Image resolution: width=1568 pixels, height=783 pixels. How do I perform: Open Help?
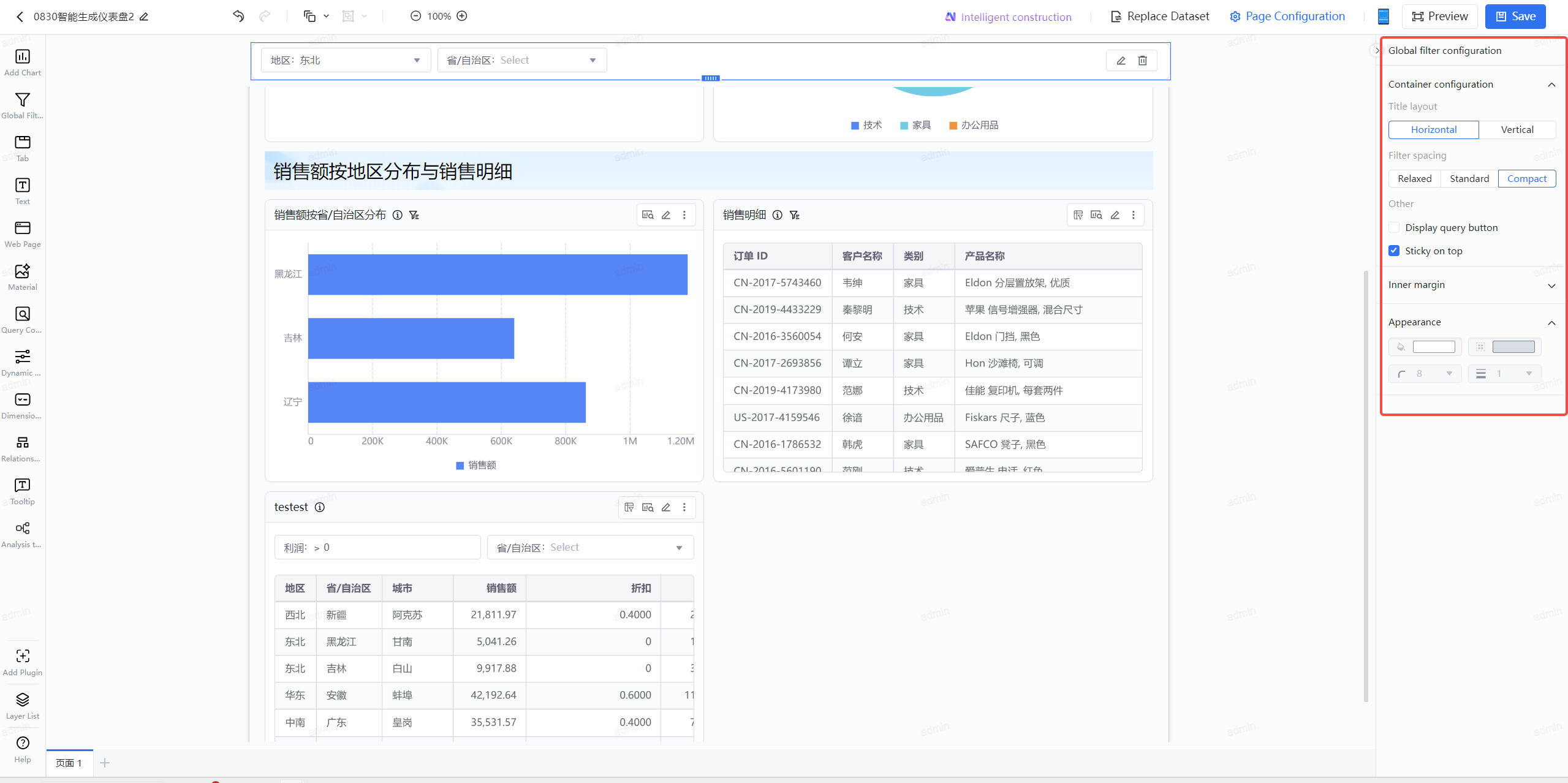tap(23, 749)
